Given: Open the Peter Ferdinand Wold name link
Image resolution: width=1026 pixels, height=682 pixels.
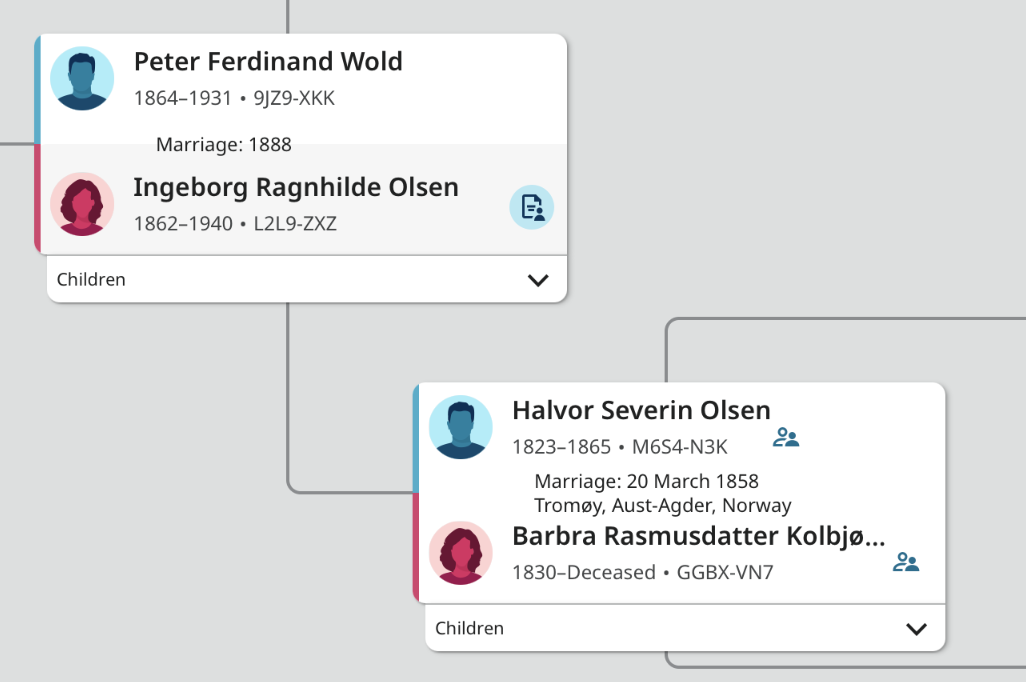Looking at the screenshot, I should [268, 62].
